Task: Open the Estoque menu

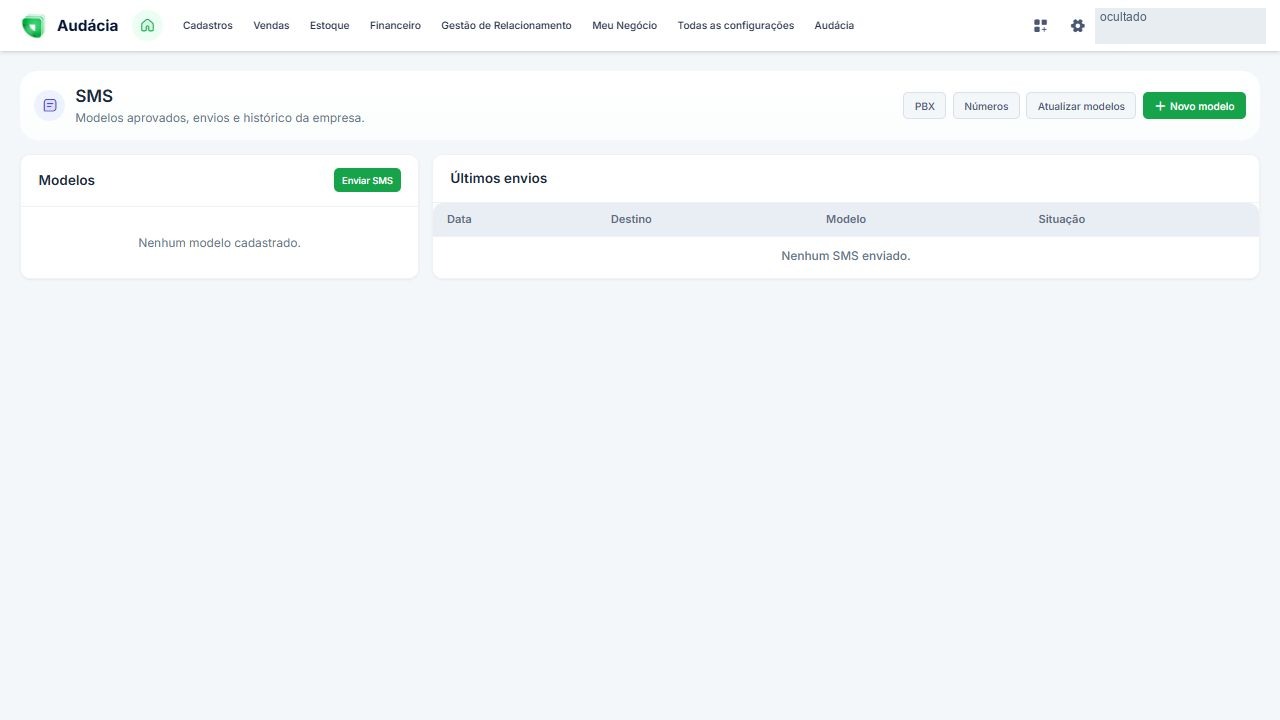Action: point(330,26)
